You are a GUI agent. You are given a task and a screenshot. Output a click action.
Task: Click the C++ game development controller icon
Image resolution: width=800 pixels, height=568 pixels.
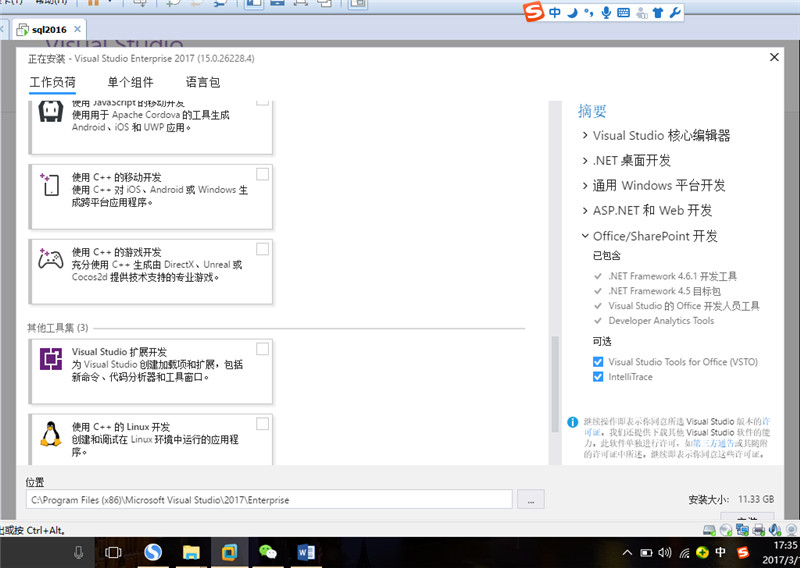tap(51, 259)
